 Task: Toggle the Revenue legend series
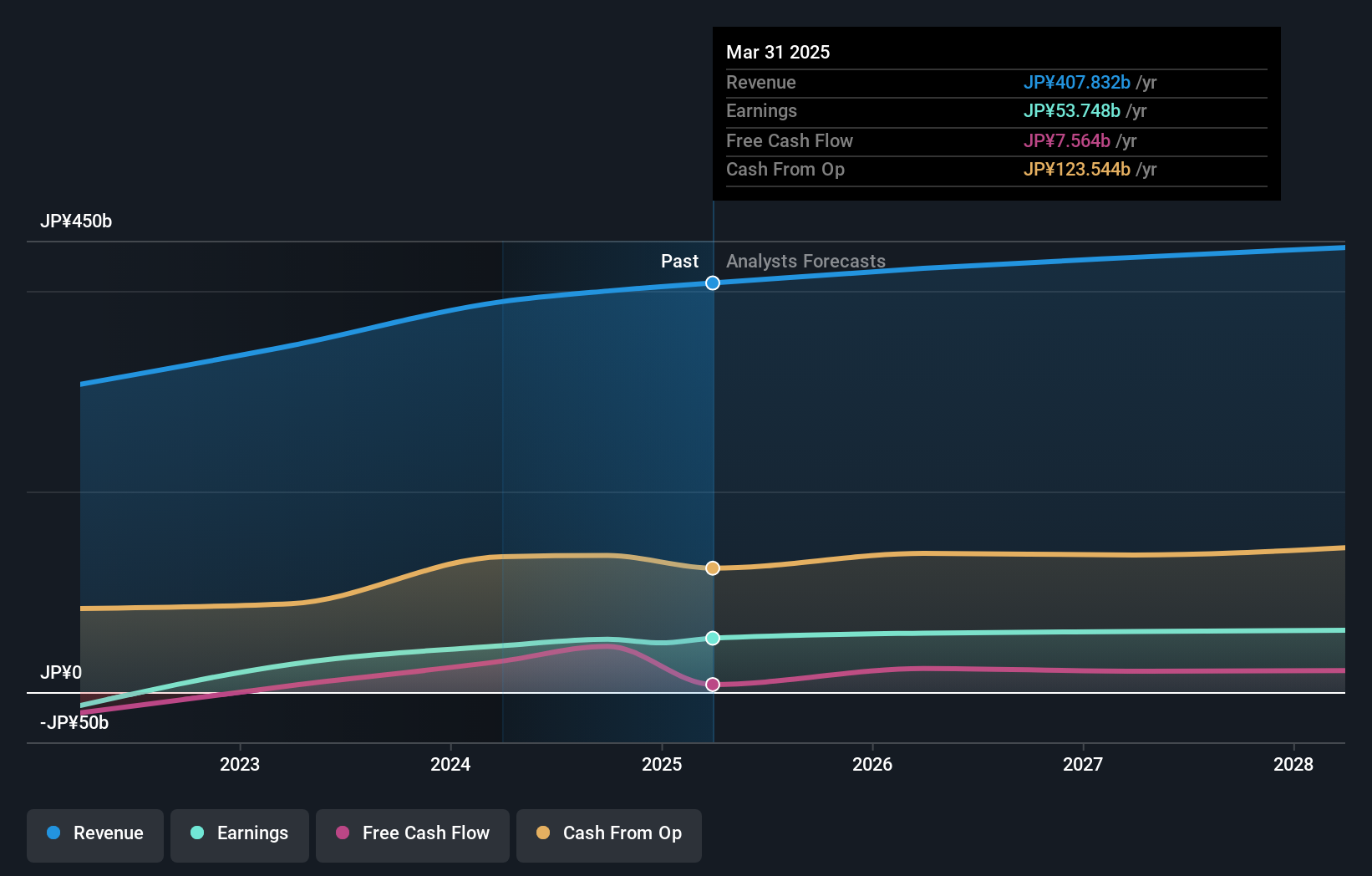[95, 834]
